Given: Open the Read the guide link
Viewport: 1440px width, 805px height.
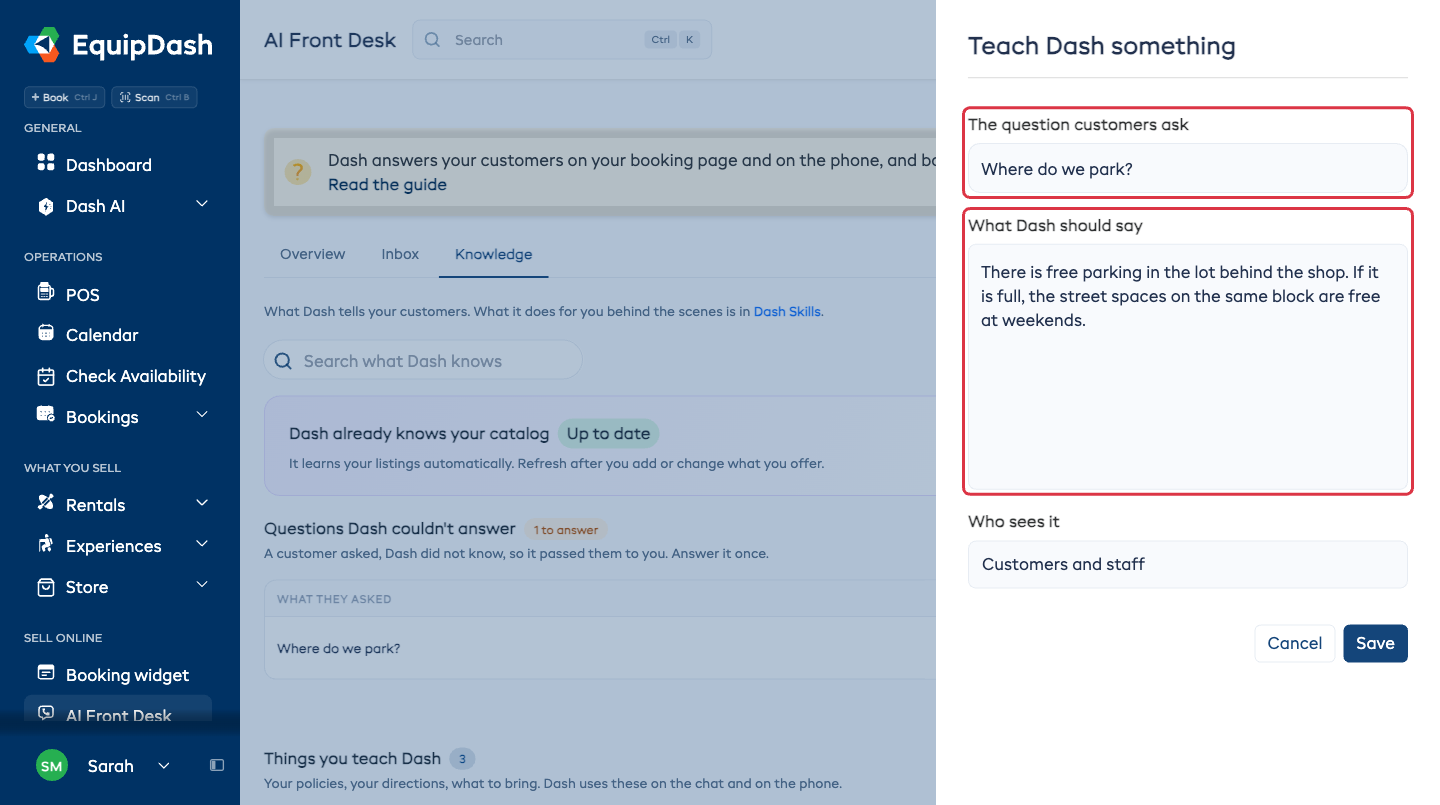Looking at the screenshot, I should coord(387,184).
